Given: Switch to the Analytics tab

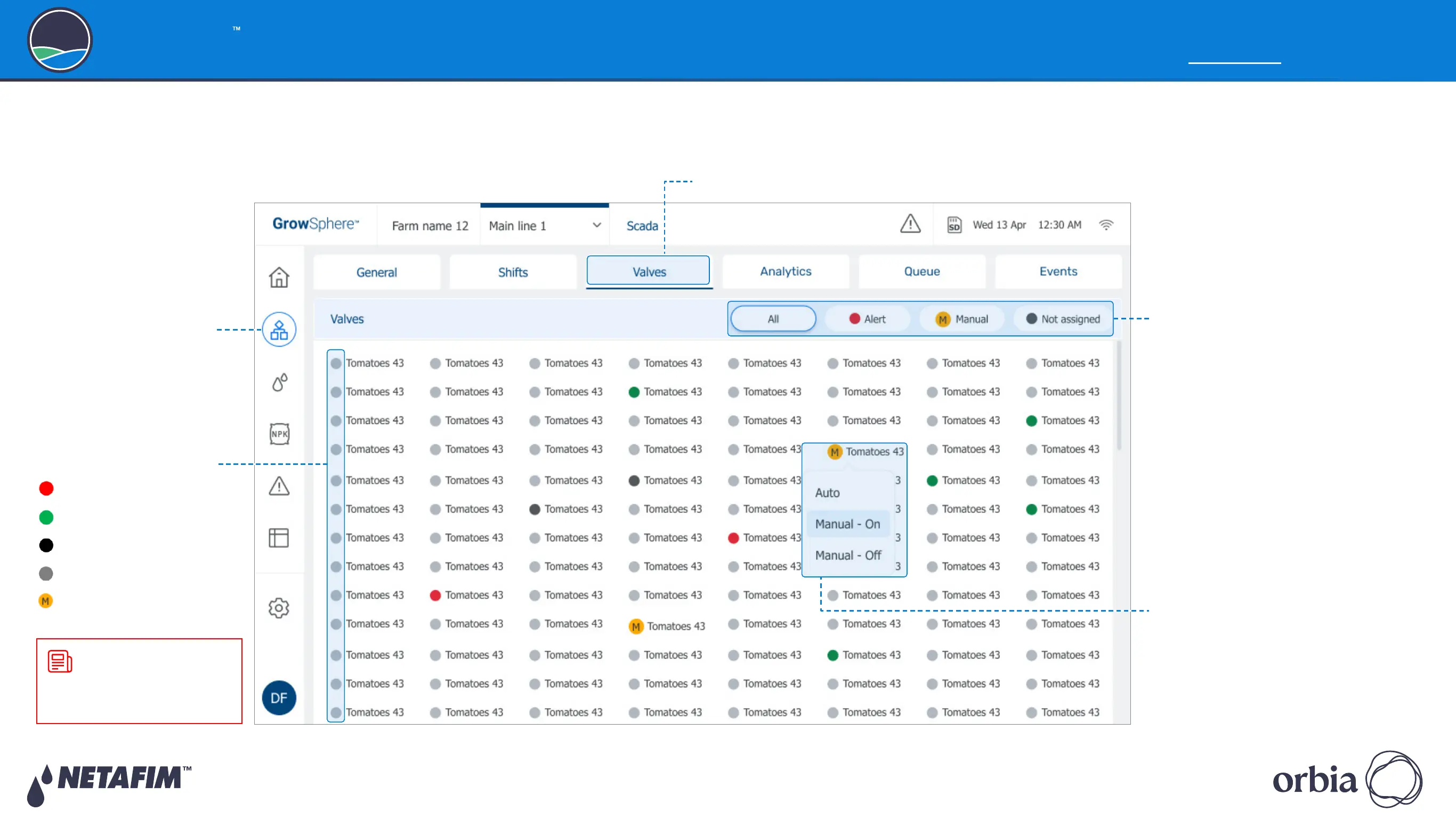Looking at the screenshot, I should pyautogui.click(x=786, y=271).
